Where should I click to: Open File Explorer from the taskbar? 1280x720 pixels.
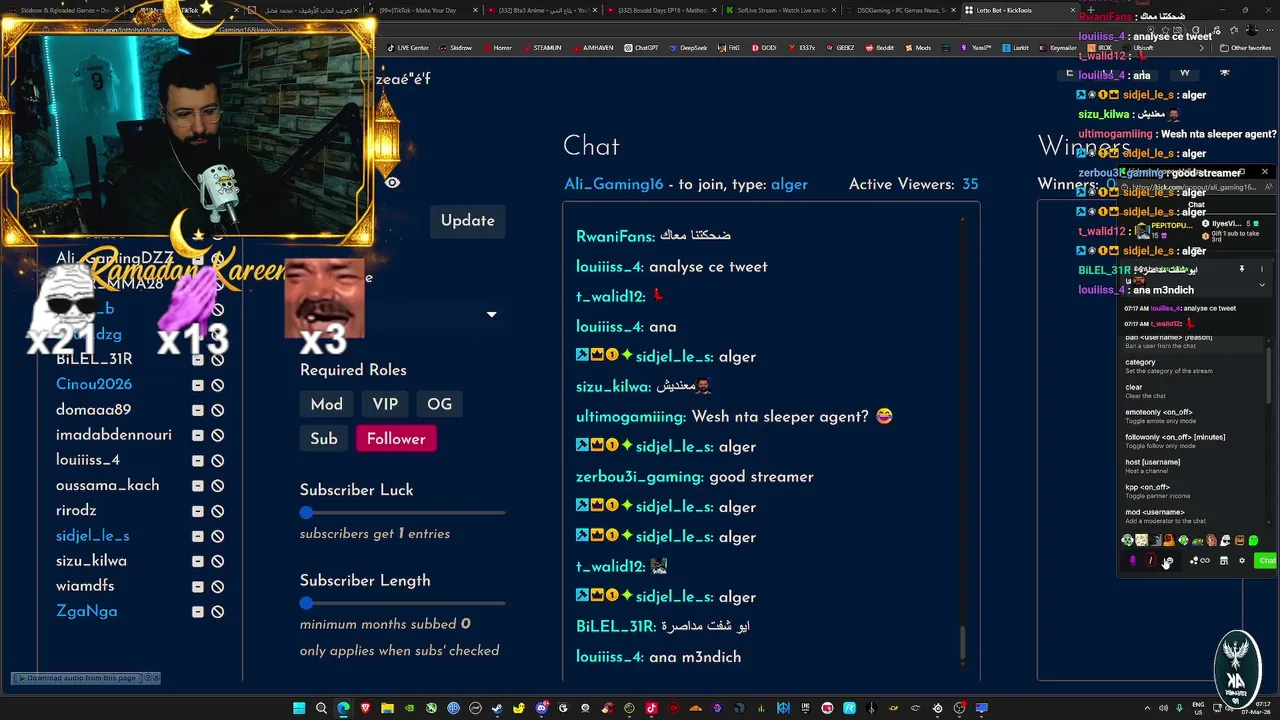(387, 708)
